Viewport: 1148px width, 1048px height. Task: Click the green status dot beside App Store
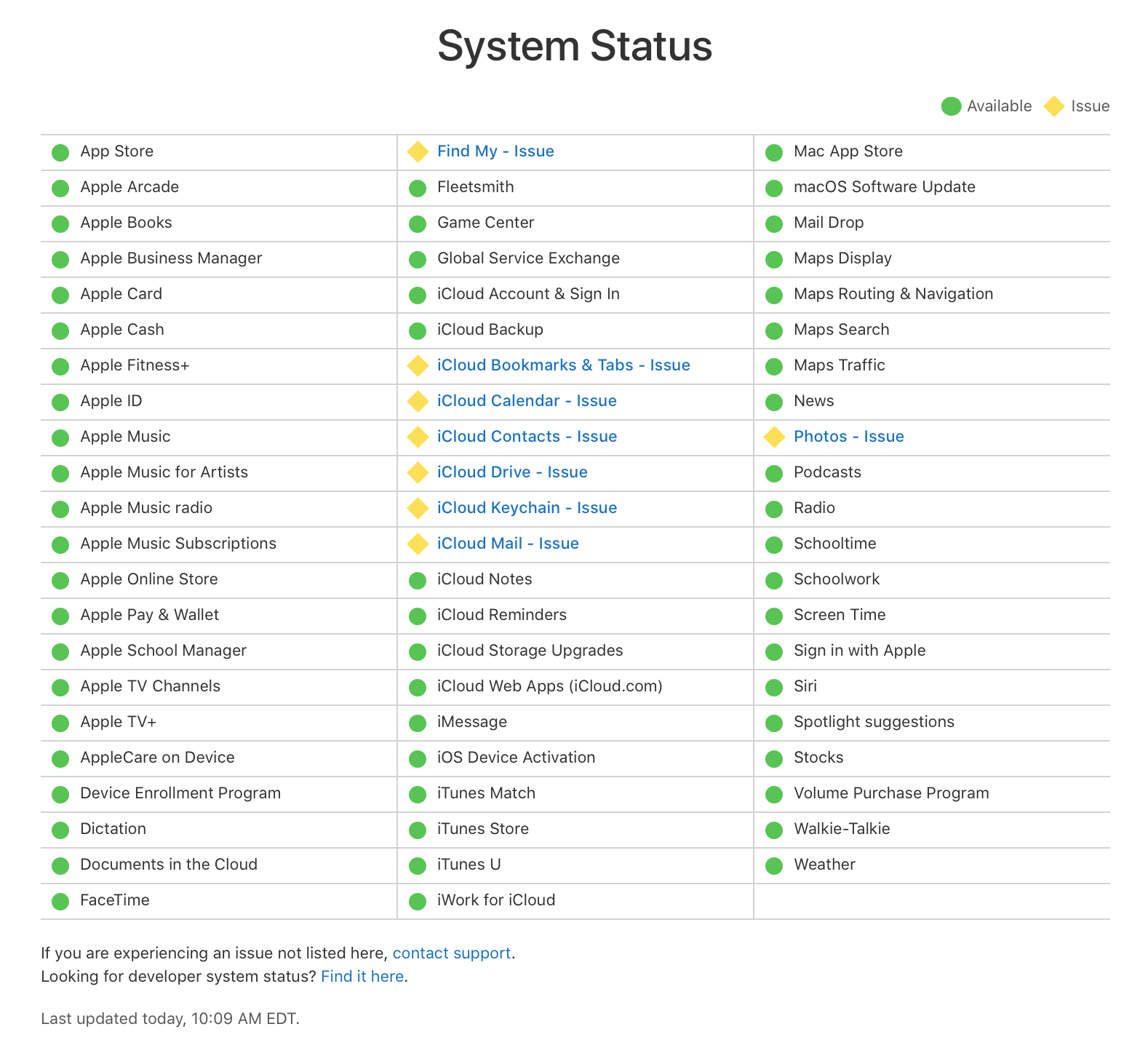pos(60,152)
